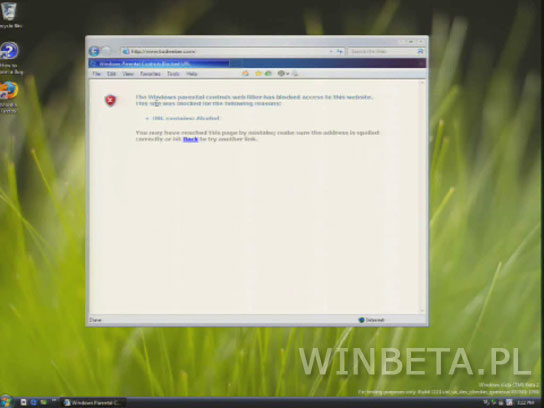Open the View menu
The height and width of the screenshot is (408, 544).
128,74
